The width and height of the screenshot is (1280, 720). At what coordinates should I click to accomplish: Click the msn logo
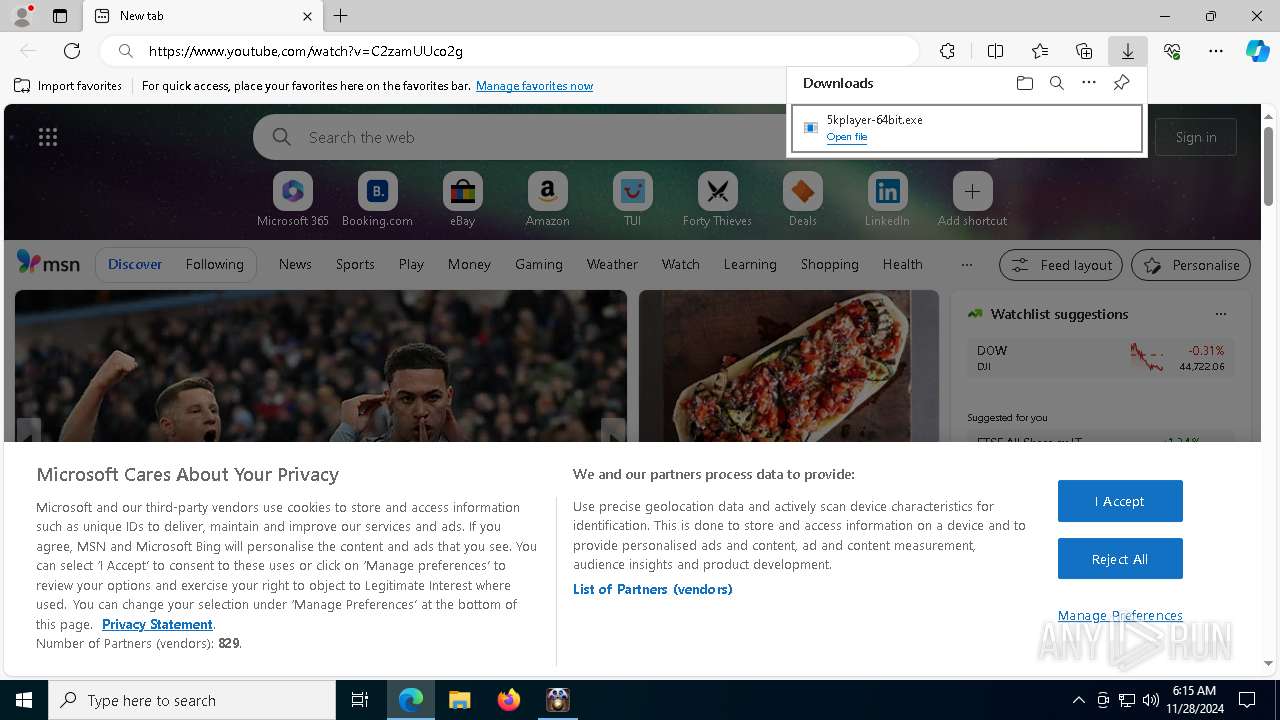[x=48, y=263]
